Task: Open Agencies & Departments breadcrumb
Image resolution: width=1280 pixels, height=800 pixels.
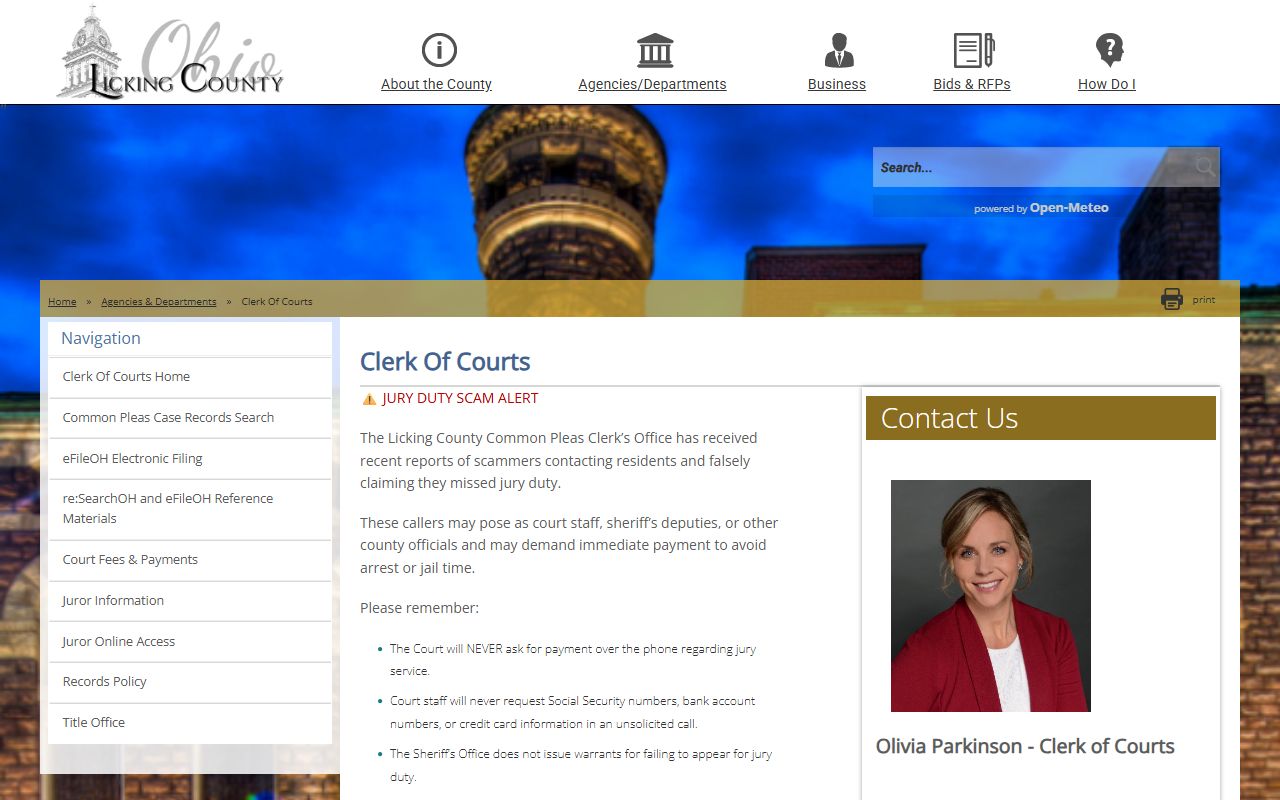Action: tap(159, 301)
